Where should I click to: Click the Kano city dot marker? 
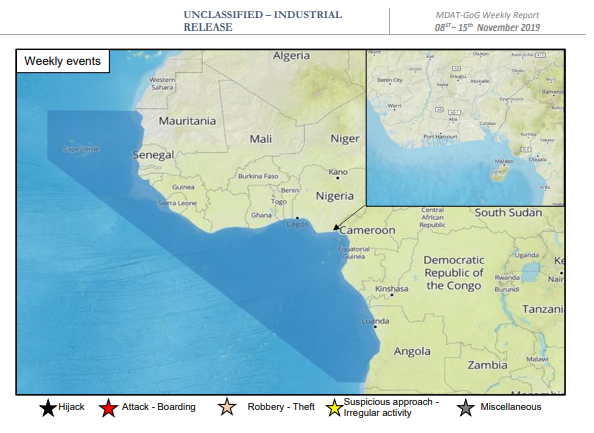(x=338, y=178)
